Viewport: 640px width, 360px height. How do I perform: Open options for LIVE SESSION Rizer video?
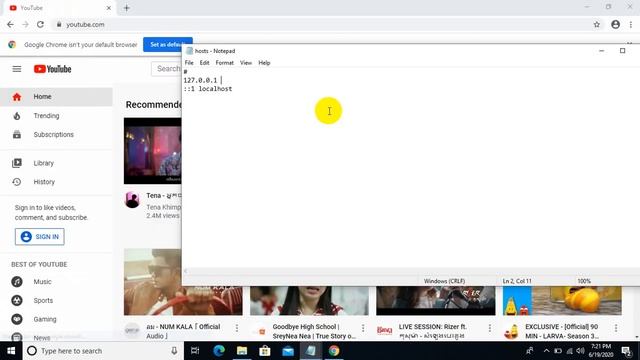point(490,328)
